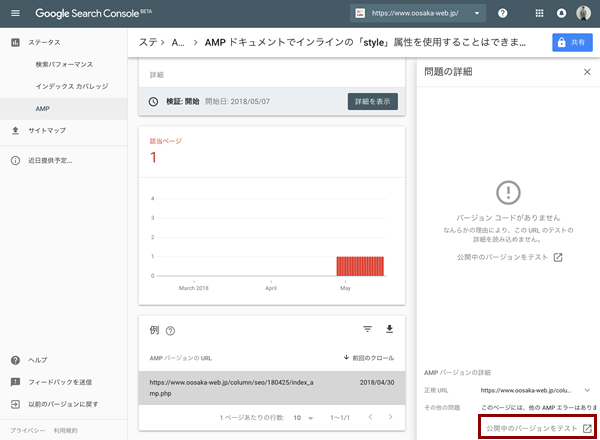Open プライバシー link
600x440 pixels.
tap(28, 430)
